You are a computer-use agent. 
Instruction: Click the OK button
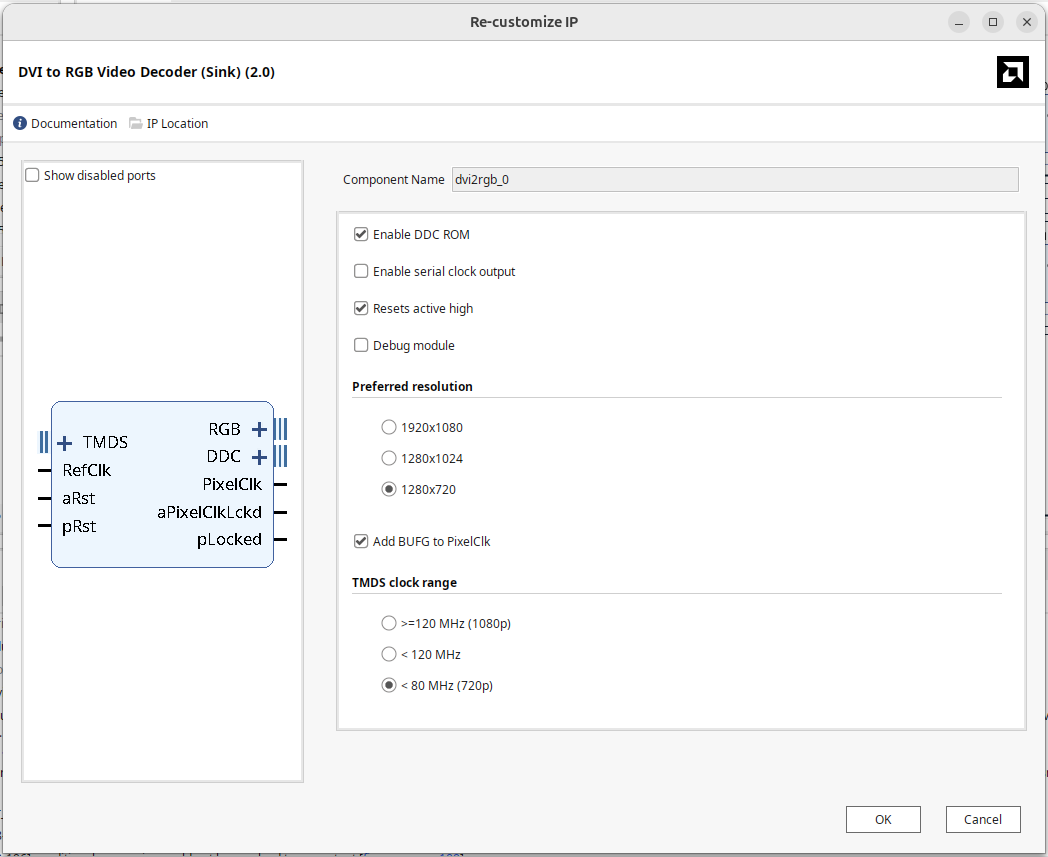point(883,820)
